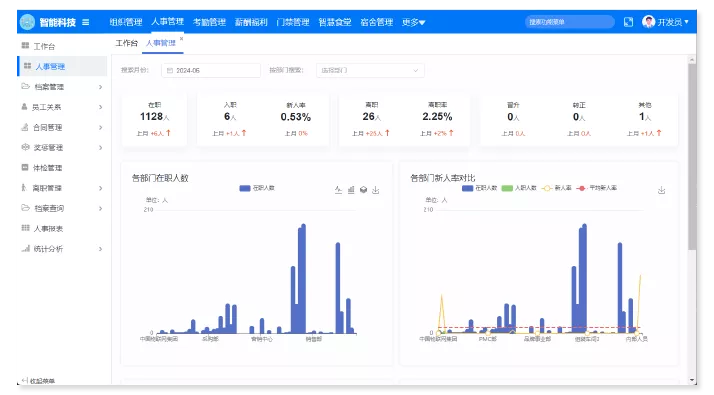
Task: Open the department selection dropdown
Action: coord(370,71)
